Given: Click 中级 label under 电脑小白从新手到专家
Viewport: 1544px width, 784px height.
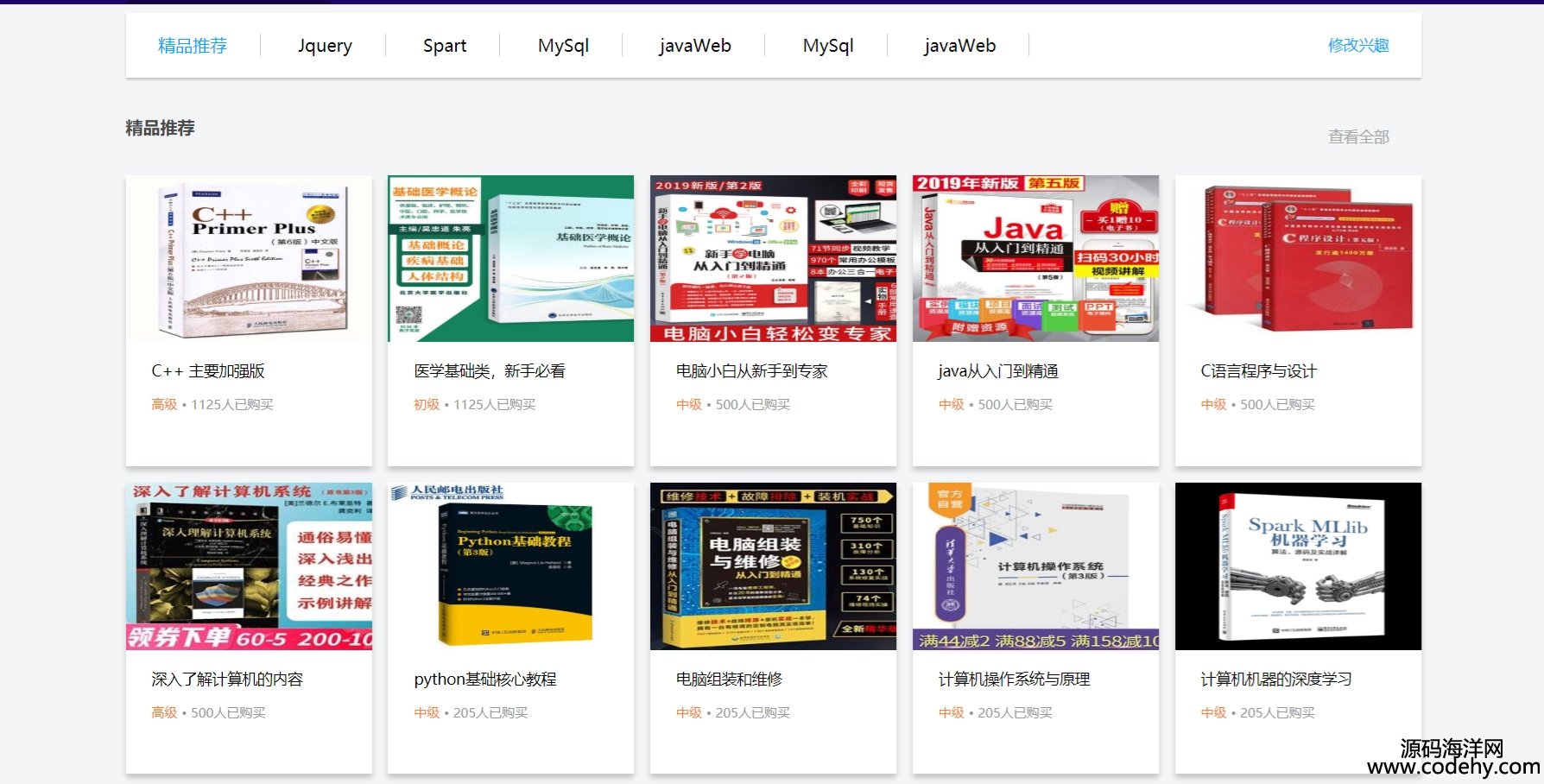Looking at the screenshot, I should (x=689, y=404).
